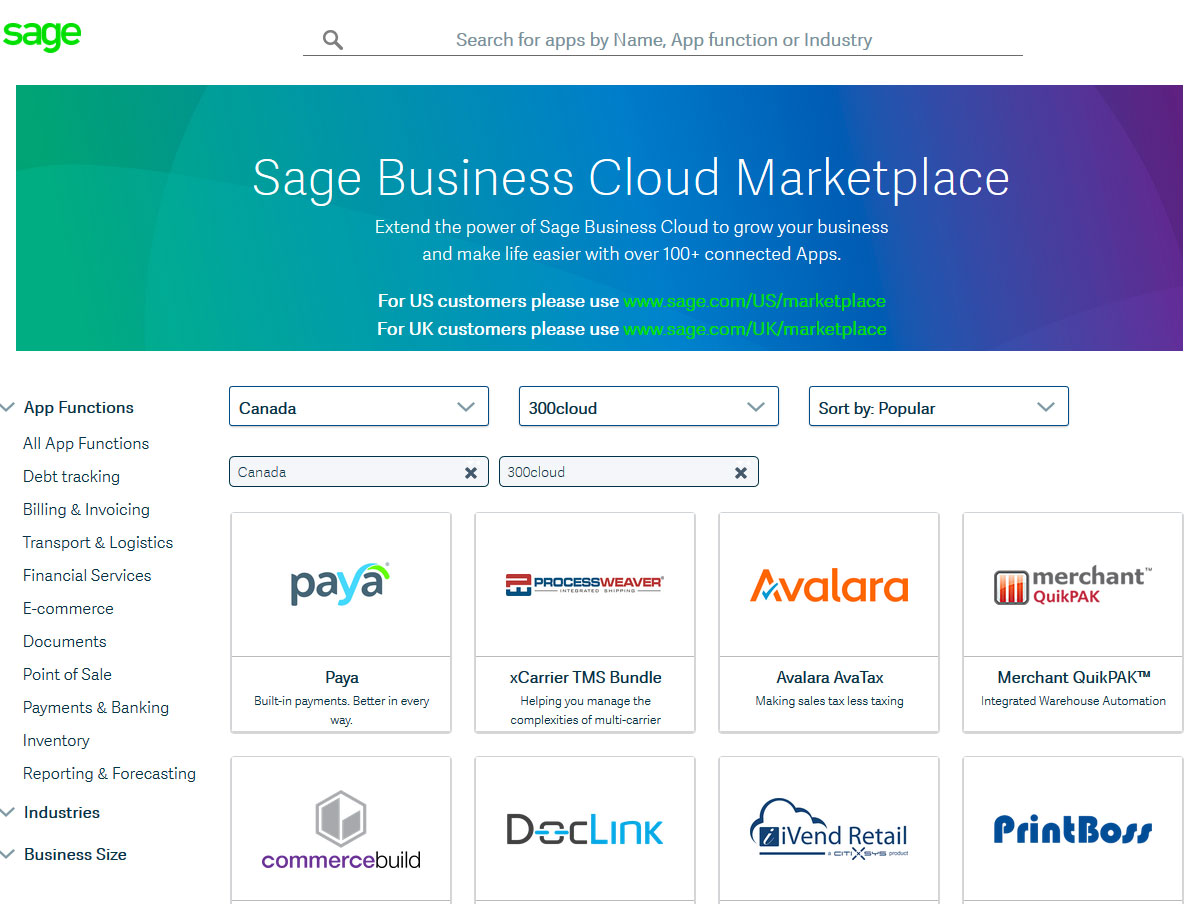Open the Canada country dropdown
The width and height of the screenshot is (1192, 904).
(x=358, y=407)
